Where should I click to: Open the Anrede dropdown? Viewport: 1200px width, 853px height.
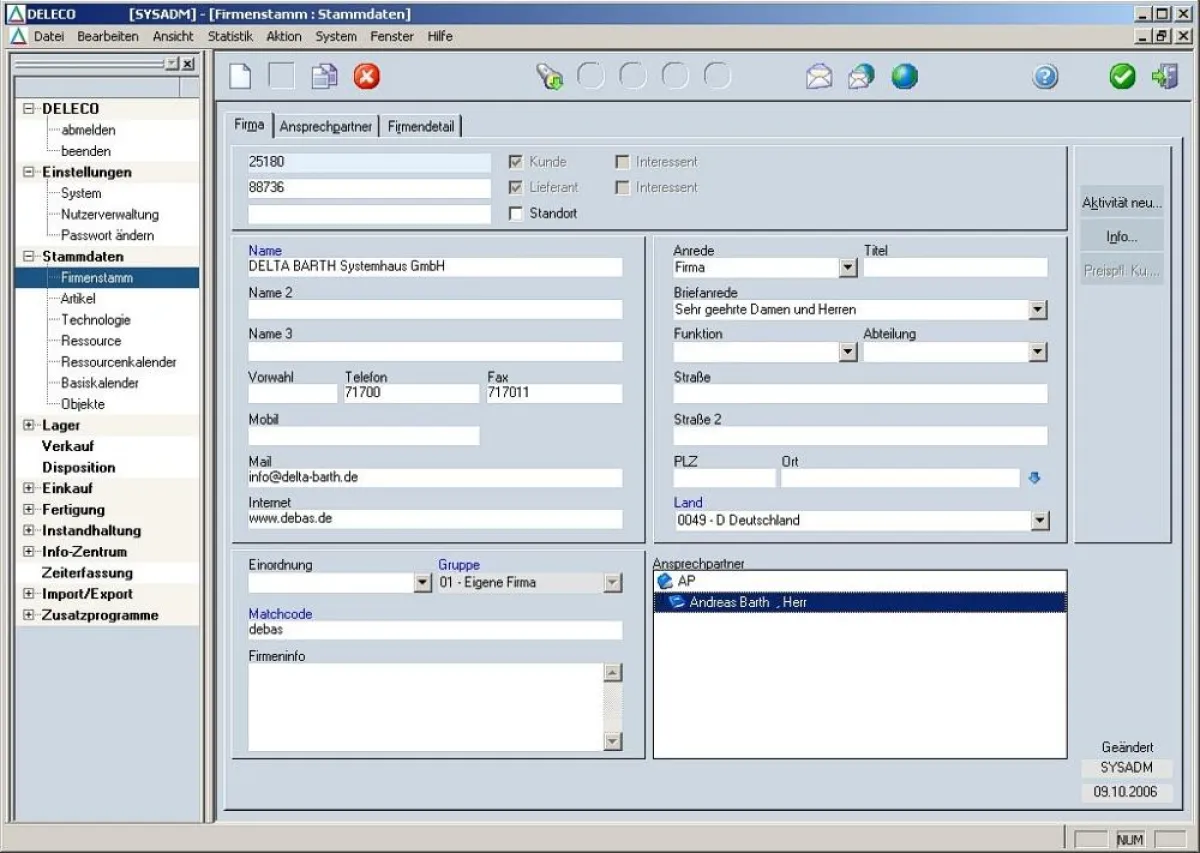tap(848, 268)
